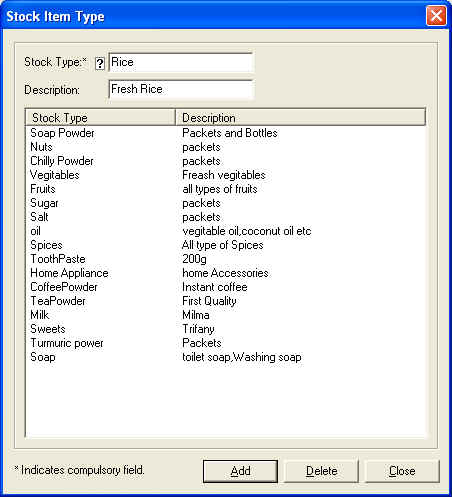This screenshot has height=497, width=452.
Task: Select the Fruits row
Action: [x=226, y=189]
